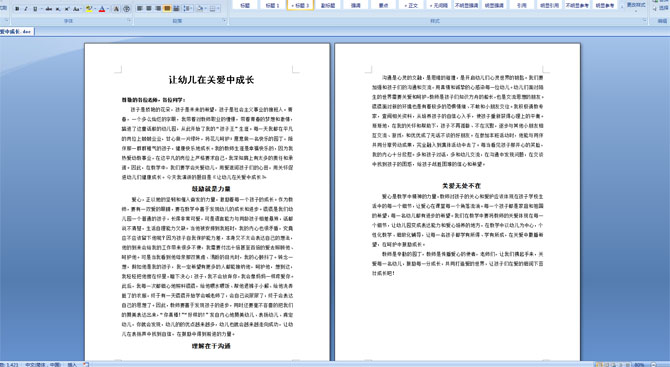Click the heading 关爱无处不在
Viewport: 670px width, 367px height.
tap(461, 186)
